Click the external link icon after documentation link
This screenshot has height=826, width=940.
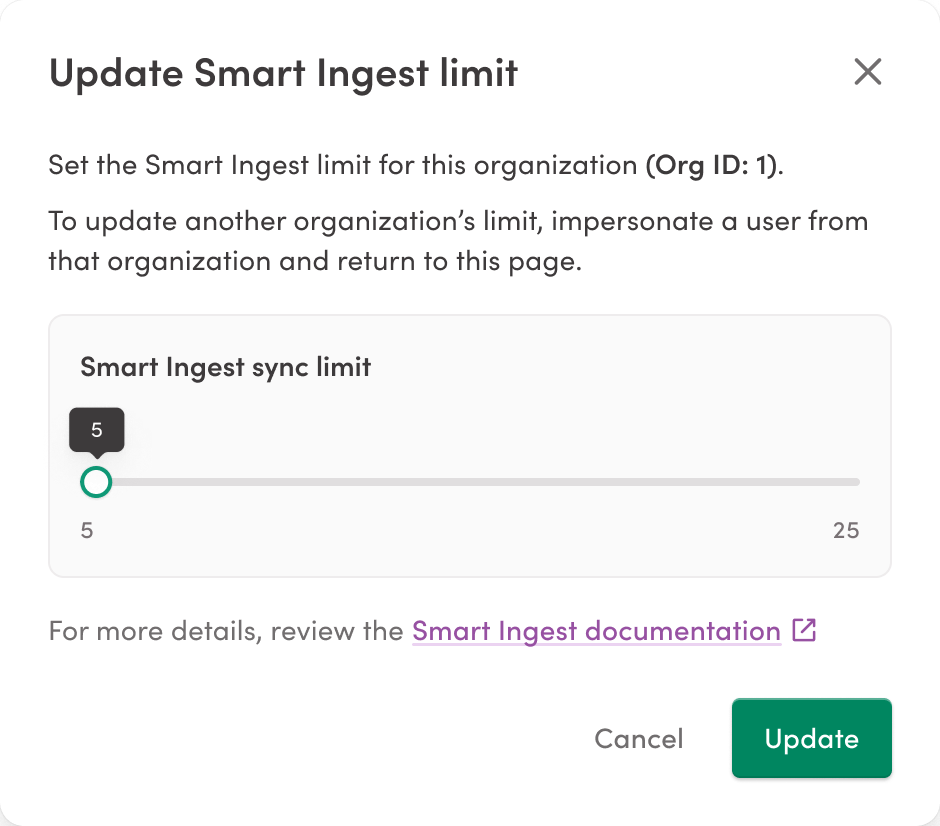pyautogui.click(x=803, y=630)
